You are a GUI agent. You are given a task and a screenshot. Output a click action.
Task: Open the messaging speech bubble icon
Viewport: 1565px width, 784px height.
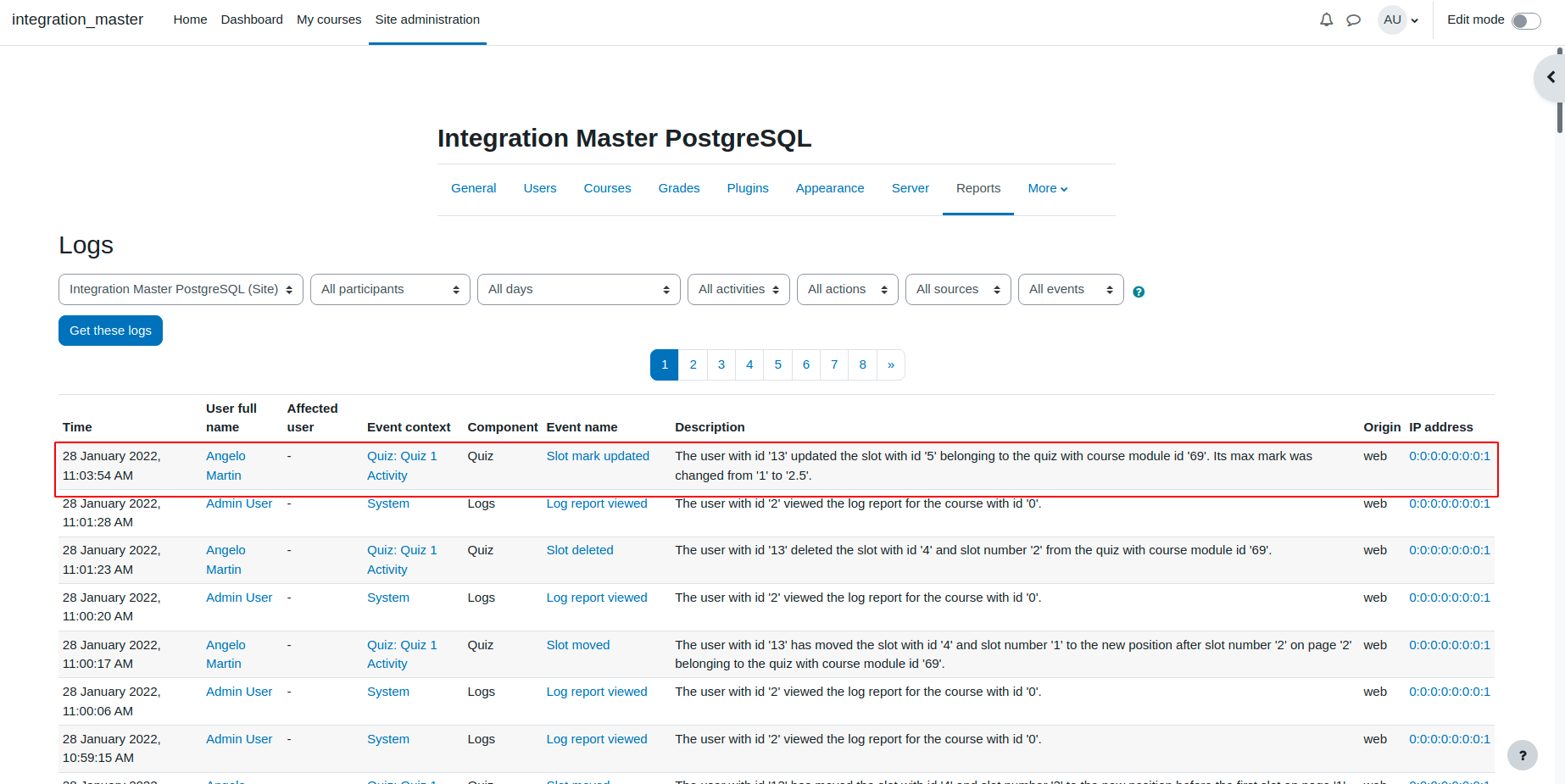click(1353, 19)
